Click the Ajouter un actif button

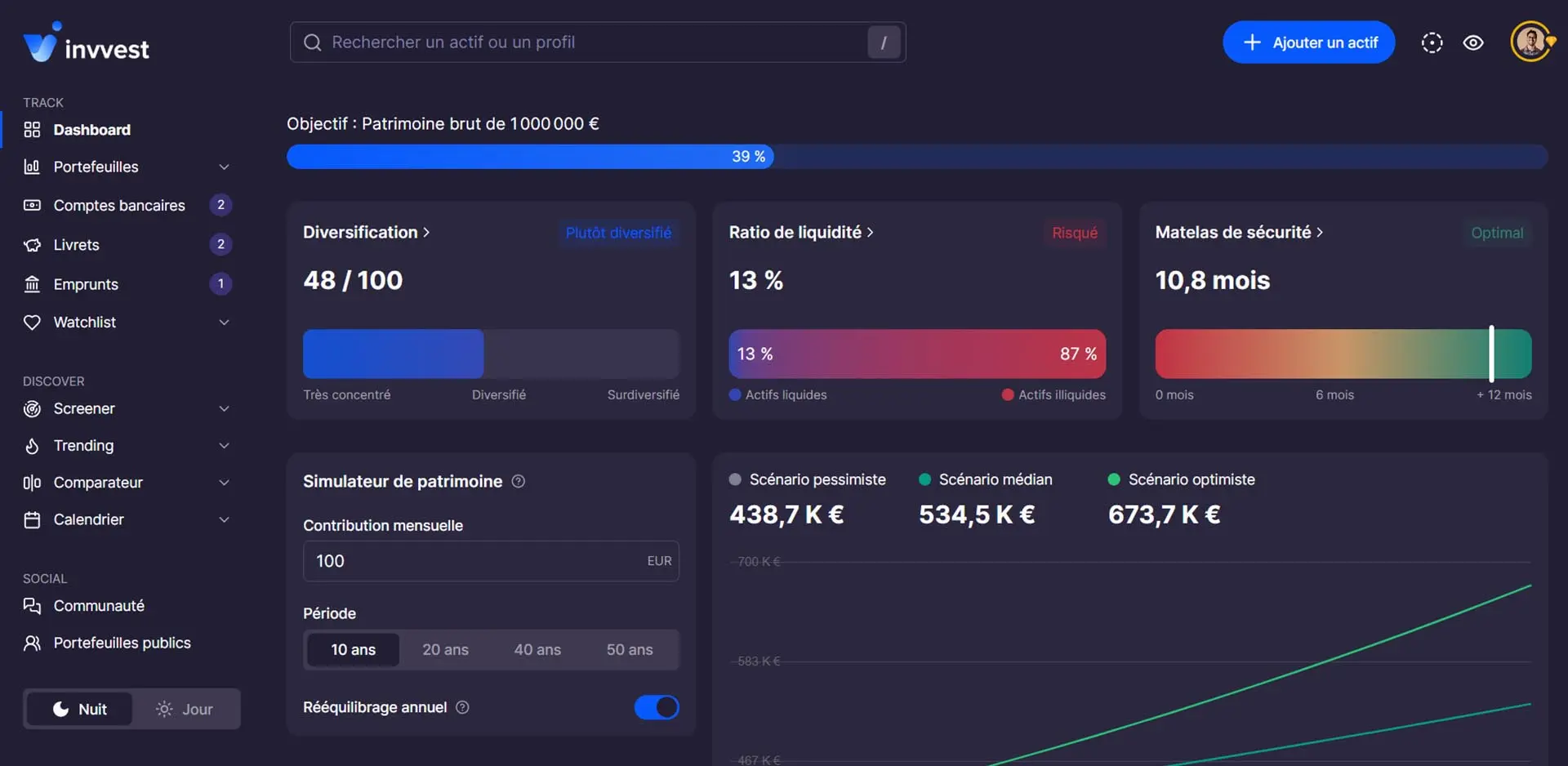click(x=1308, y=42)
